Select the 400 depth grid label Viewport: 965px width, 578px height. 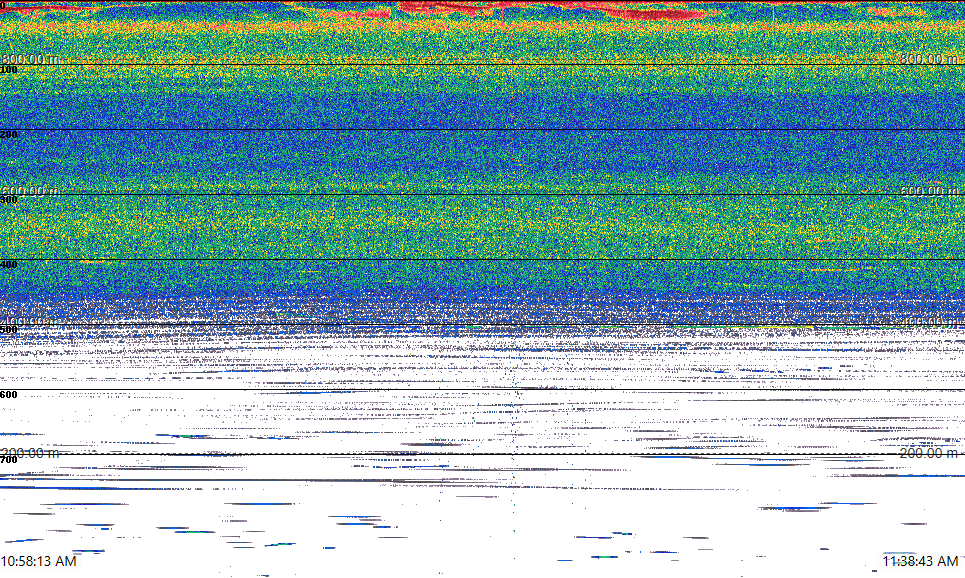pos(9,265)
